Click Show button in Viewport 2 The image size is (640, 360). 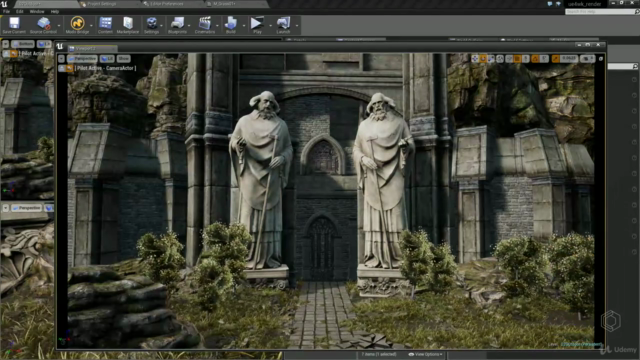click(x=124, y=59)
